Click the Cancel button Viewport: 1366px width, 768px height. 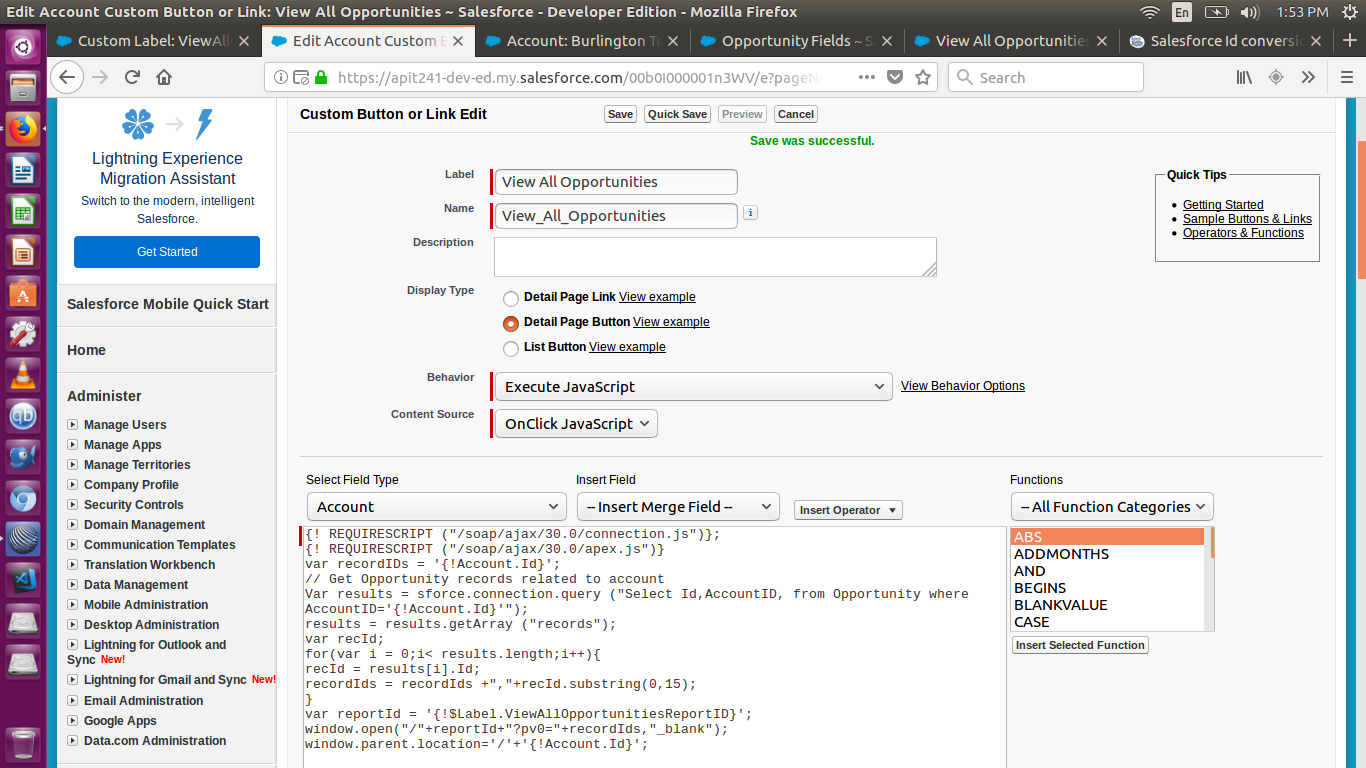796,114
